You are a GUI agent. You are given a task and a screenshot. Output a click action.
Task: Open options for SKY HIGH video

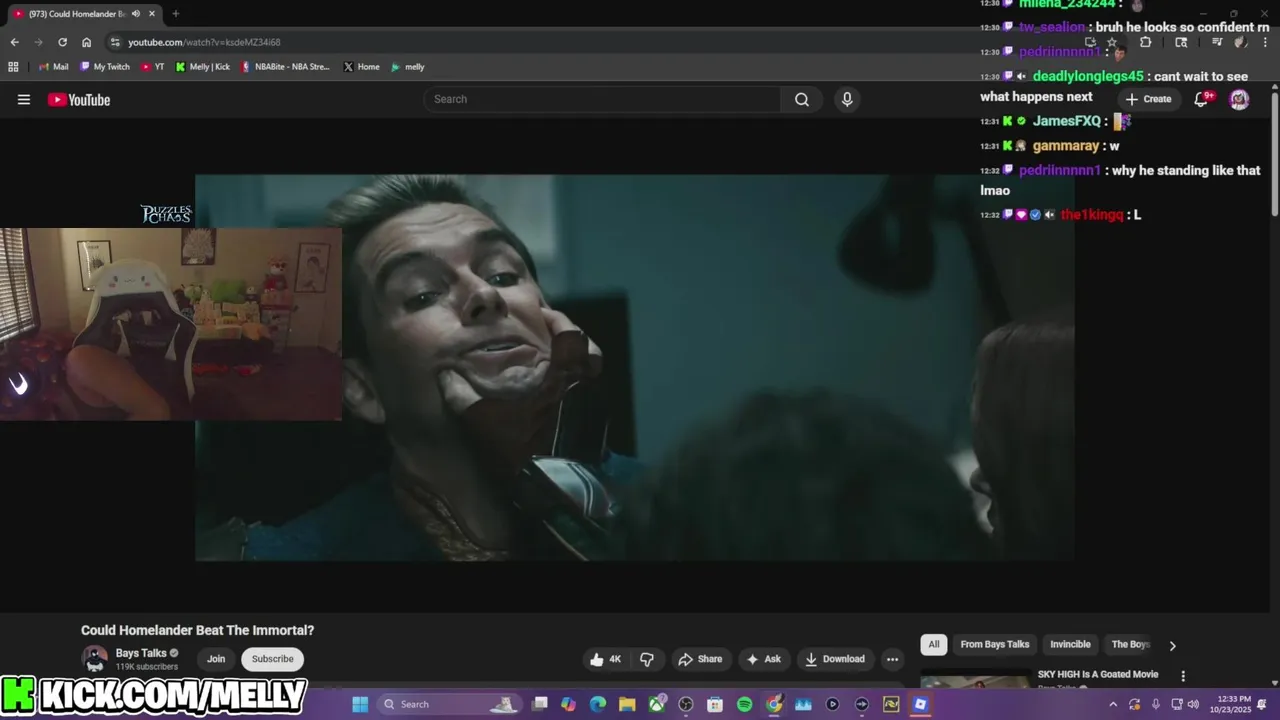pos(1183,676)
